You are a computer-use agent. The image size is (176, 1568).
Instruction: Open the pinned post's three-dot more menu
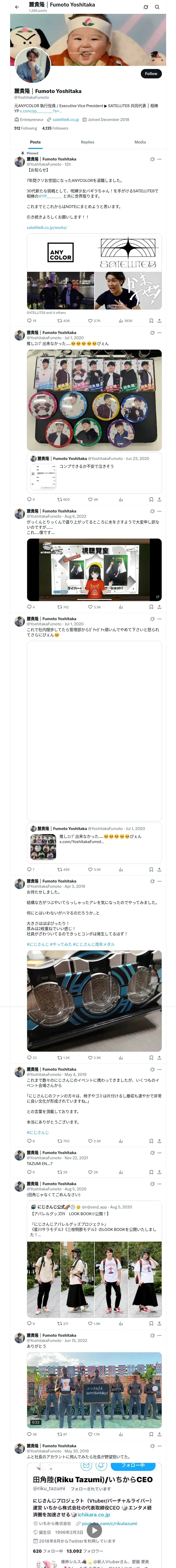coord(160,159)
